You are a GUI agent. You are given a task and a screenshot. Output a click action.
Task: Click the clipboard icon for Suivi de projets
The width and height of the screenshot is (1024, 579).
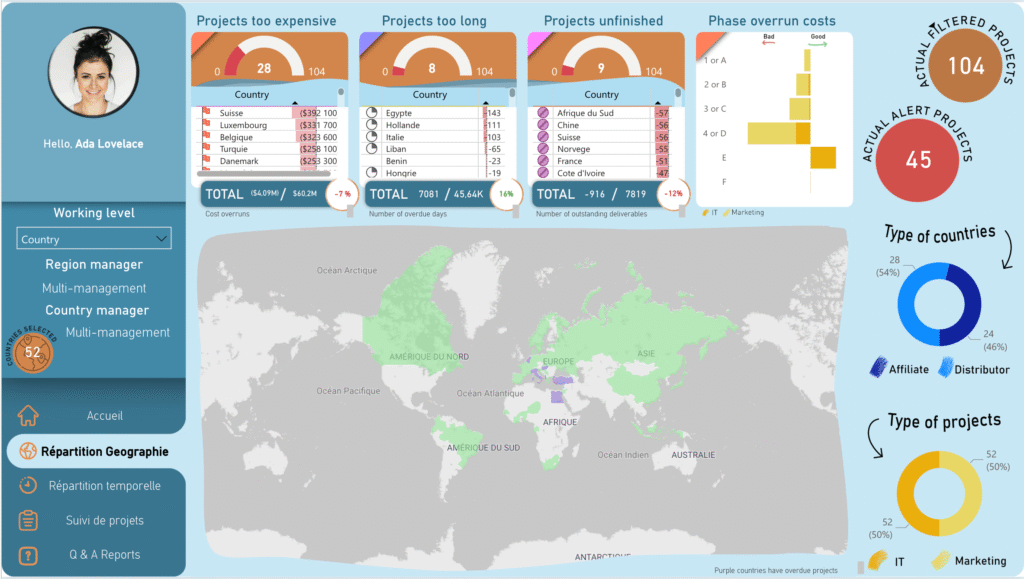coord(28,520)
